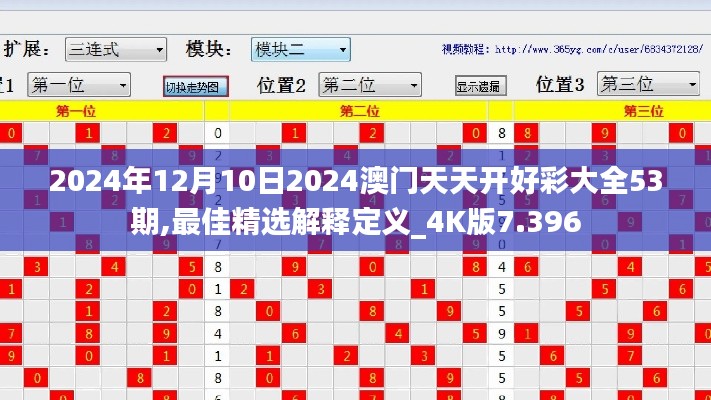Click the black 0 in the top grid row
This screenshot has height=400, width=711.
point(218,133)
